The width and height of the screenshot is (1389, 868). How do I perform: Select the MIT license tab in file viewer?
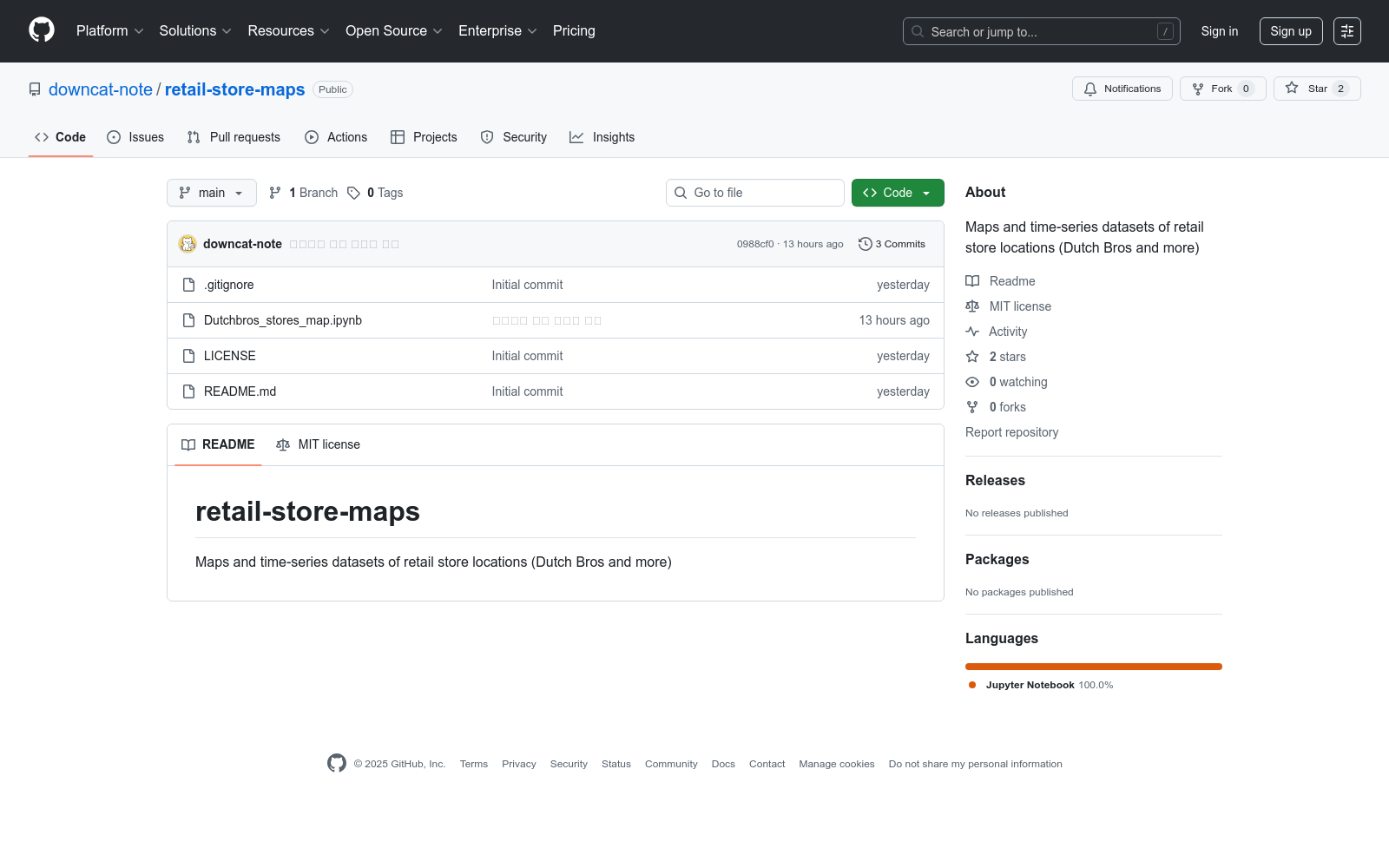coord(318,444)
